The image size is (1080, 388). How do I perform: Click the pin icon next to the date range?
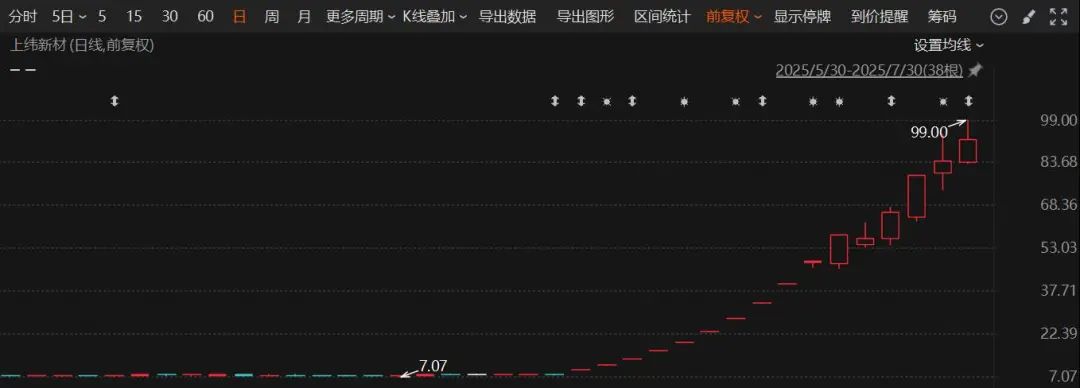click(x=975, y=70)
